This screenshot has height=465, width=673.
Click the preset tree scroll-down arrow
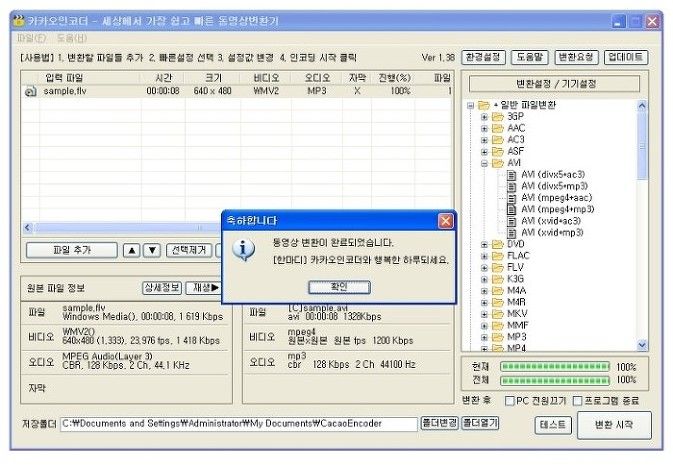coord(642,344)
